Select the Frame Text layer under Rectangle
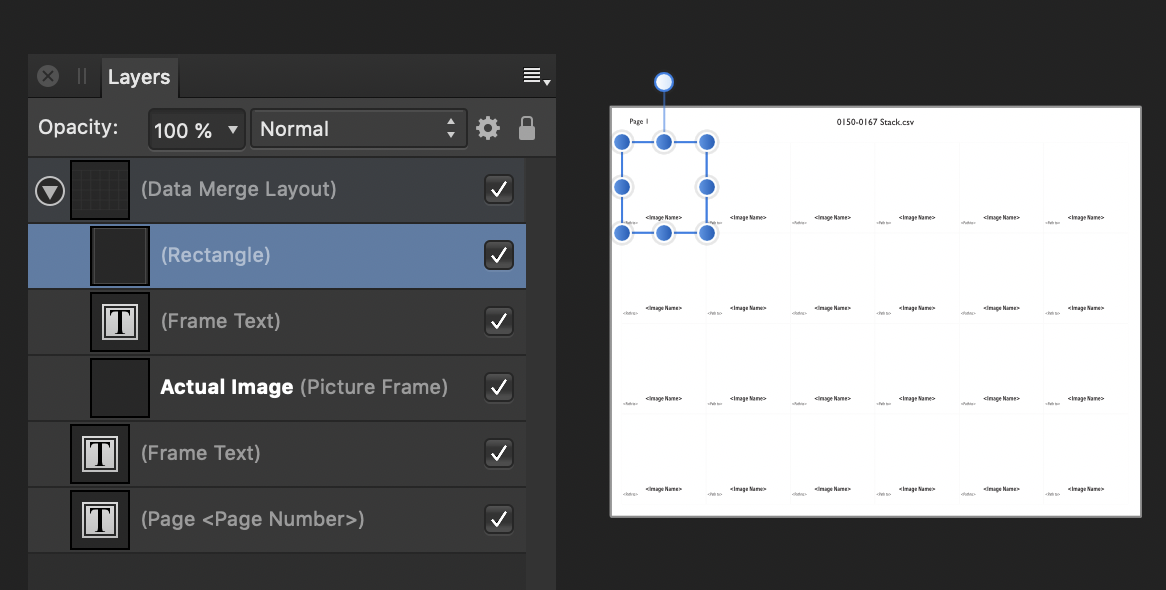 coord(220,321)
